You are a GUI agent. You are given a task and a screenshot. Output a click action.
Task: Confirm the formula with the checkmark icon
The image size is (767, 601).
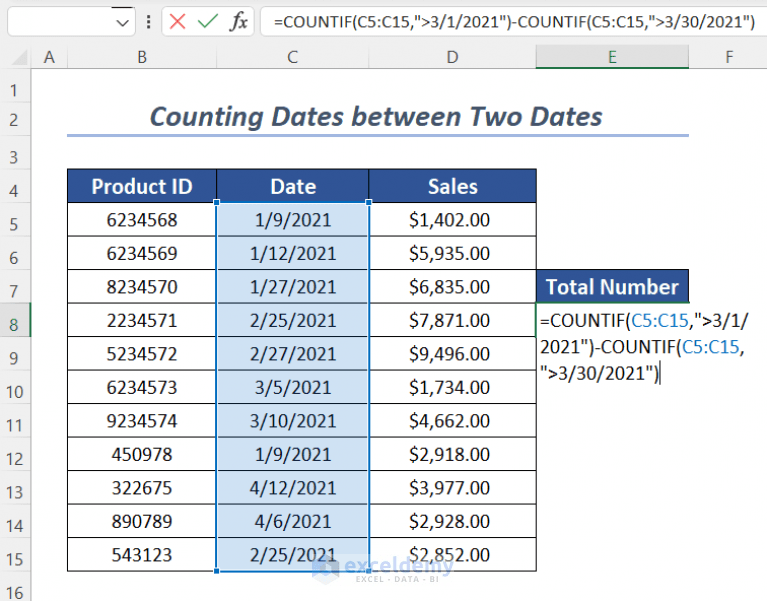pos(208,22)
